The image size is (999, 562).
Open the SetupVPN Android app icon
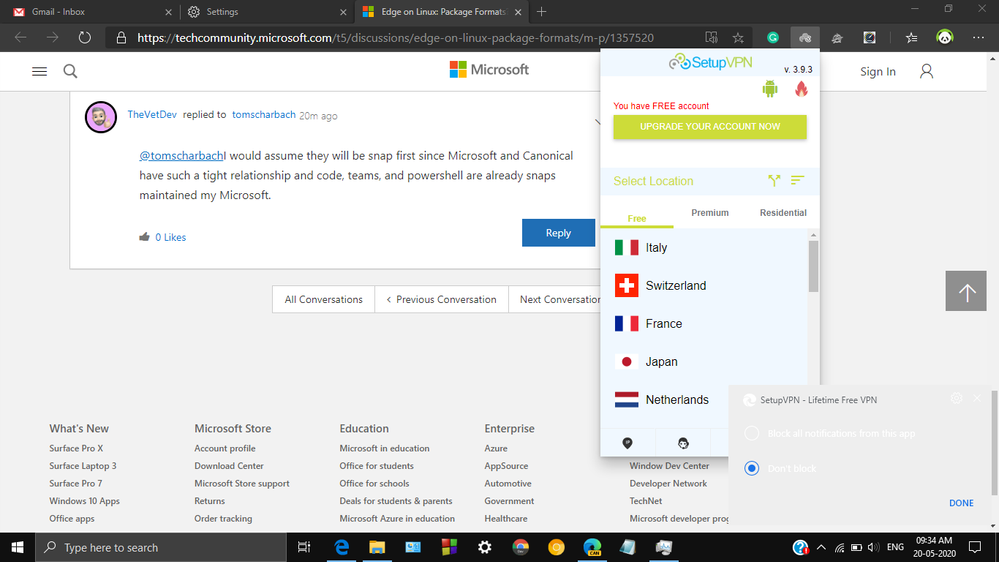[770, 89]
